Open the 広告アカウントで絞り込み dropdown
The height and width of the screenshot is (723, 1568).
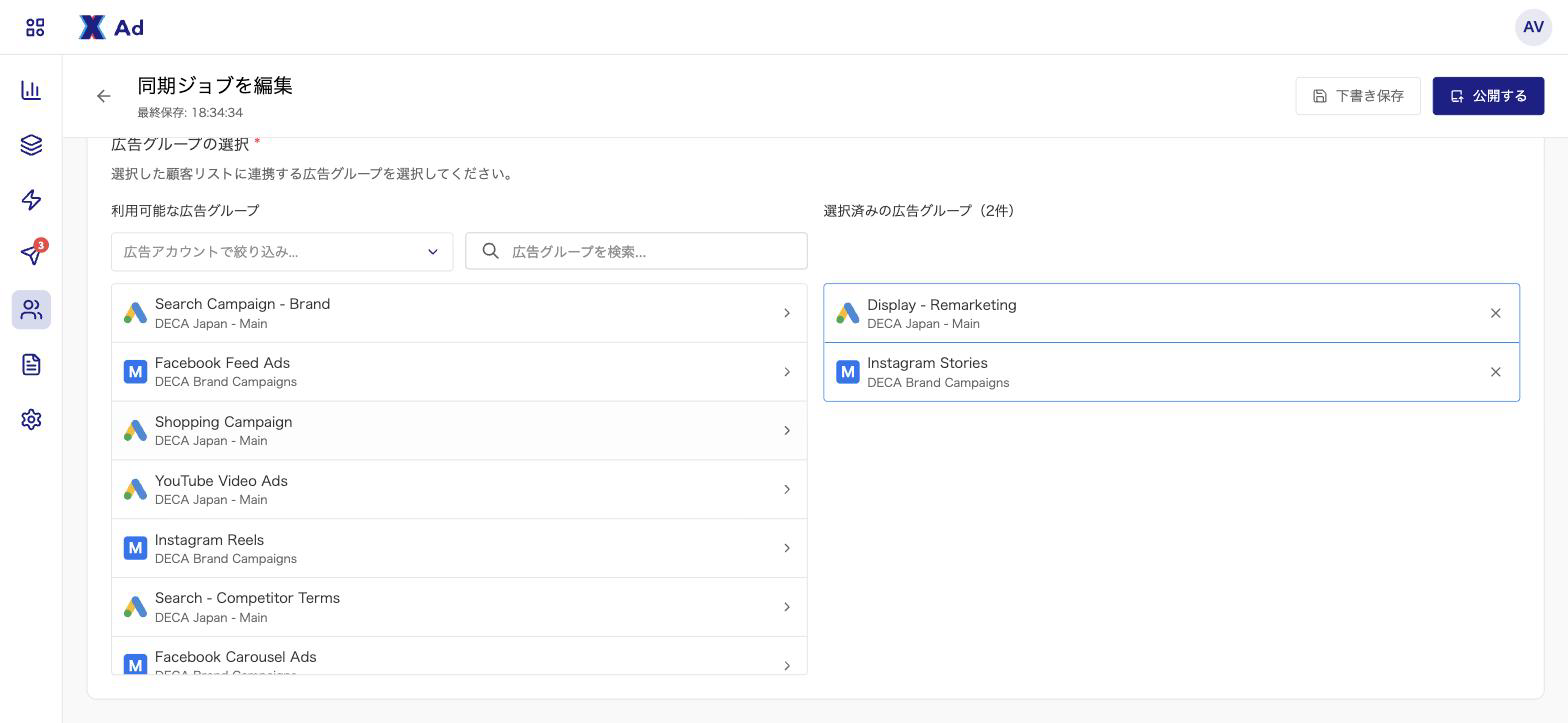[282, 251]
